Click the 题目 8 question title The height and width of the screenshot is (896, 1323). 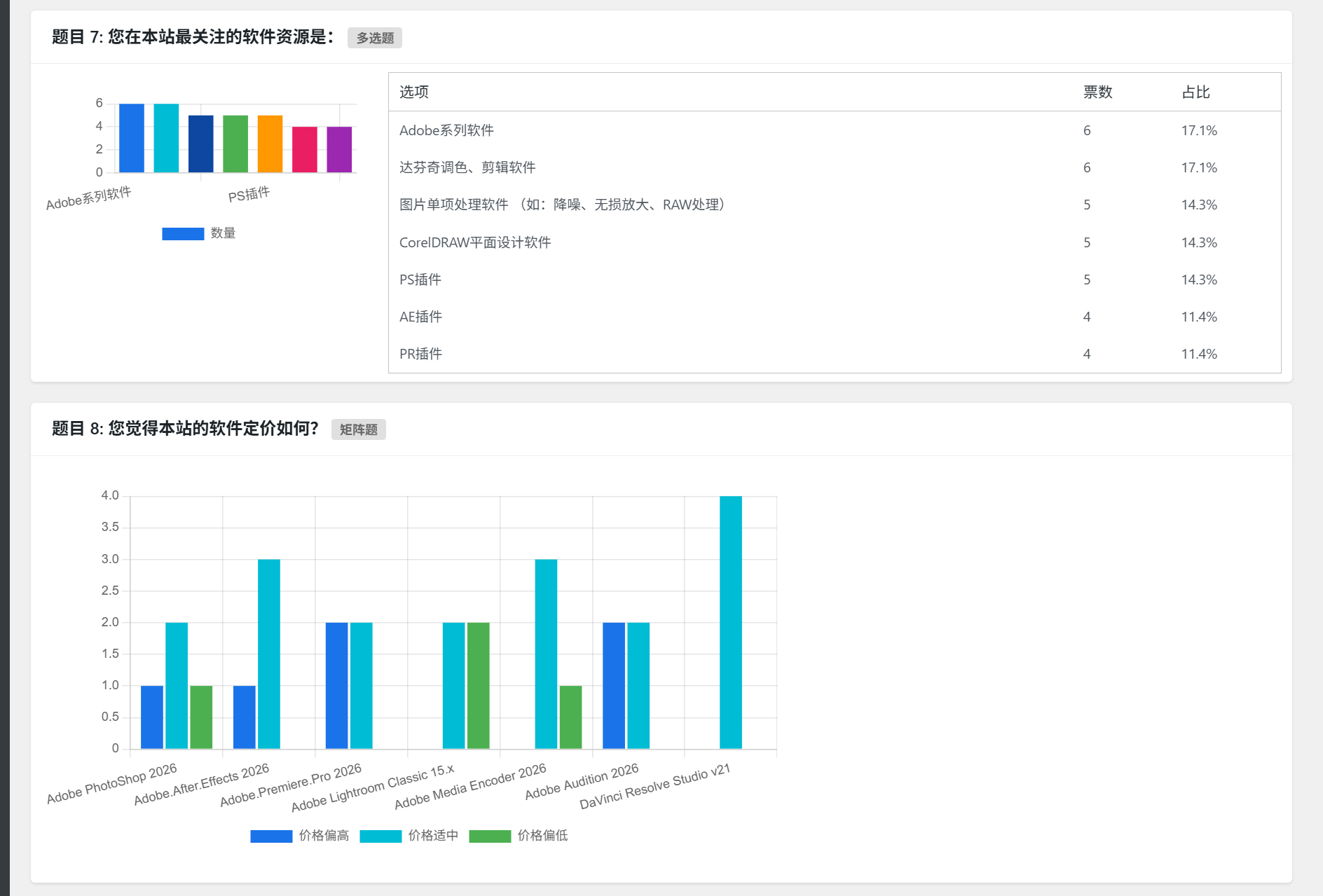point(185,429)
